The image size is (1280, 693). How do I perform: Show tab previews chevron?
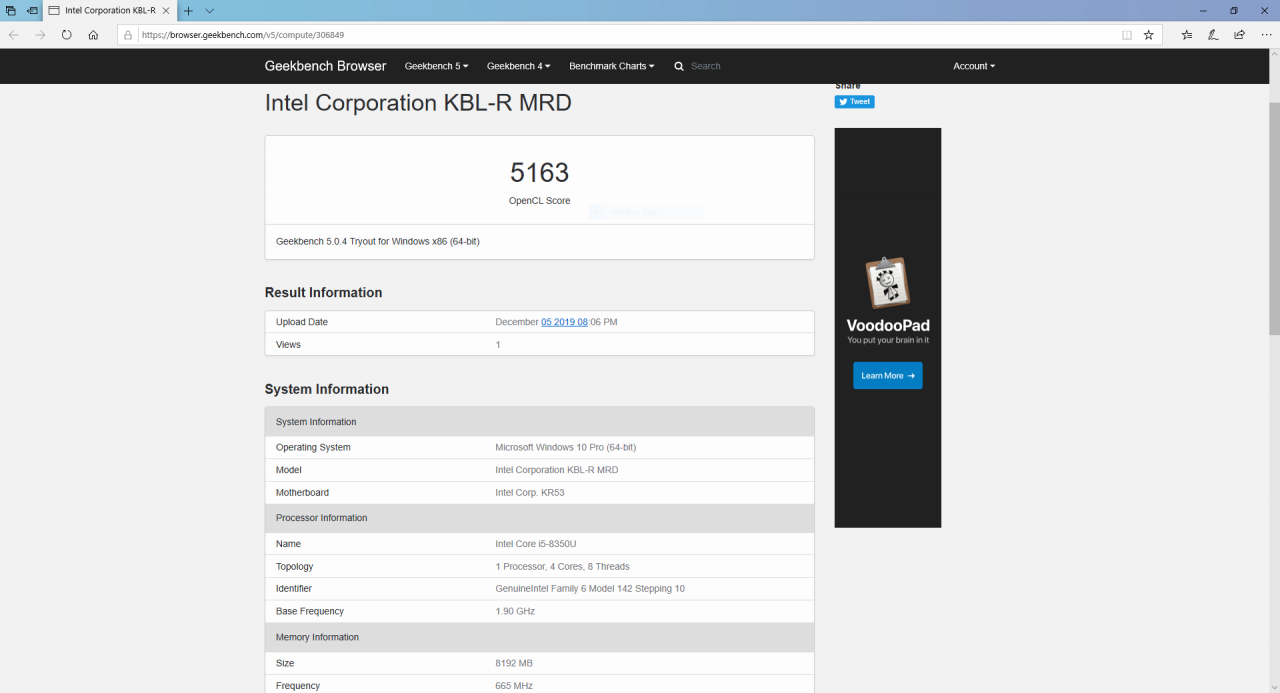pyautogui.click(x=209, y=10)
